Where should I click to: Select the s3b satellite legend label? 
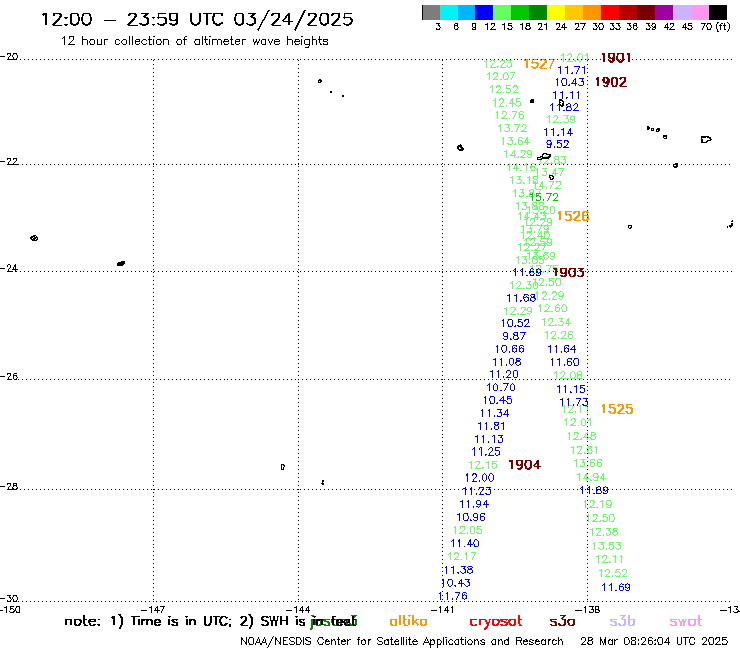[x=622, y=621]
